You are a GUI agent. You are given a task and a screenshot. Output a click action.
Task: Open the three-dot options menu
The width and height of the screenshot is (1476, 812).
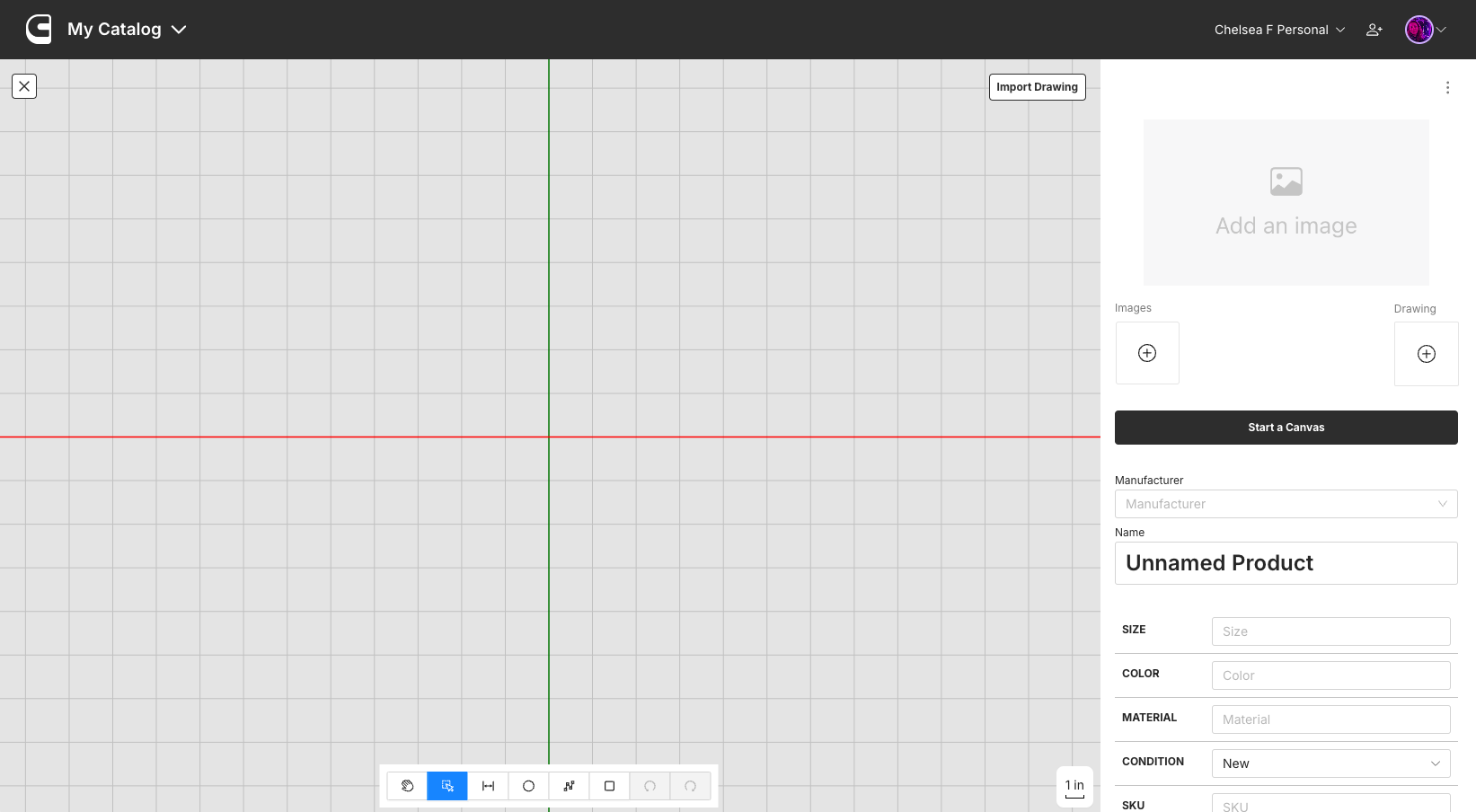click(x=1446, y=87)
